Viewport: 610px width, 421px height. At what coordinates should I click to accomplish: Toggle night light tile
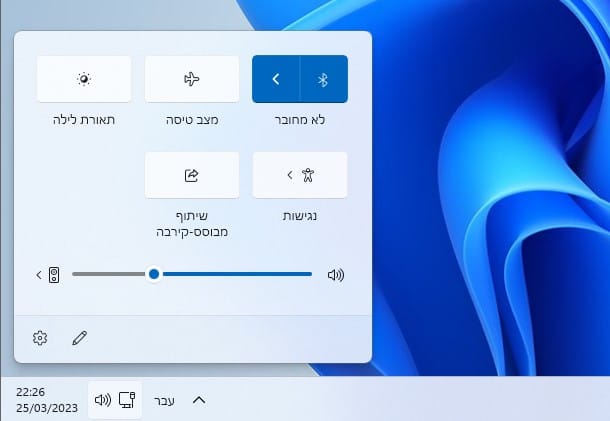(x=84, y=79)
